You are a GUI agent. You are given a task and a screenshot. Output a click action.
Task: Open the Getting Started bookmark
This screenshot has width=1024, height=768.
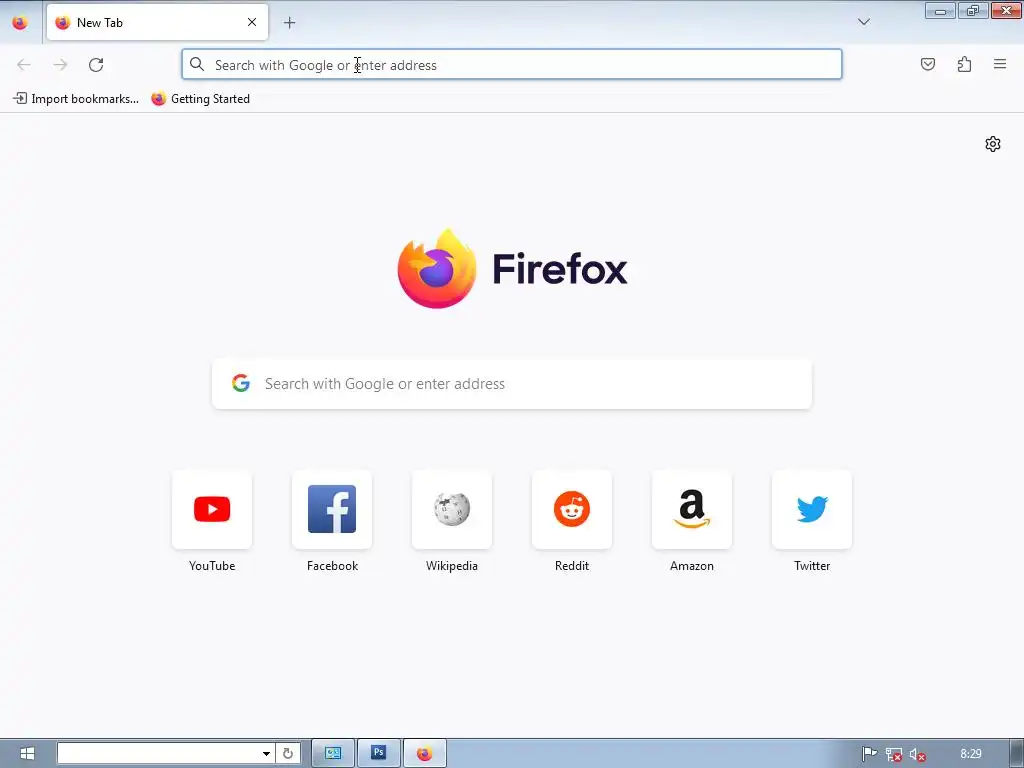pyautogui.click(x=200, y=99)
